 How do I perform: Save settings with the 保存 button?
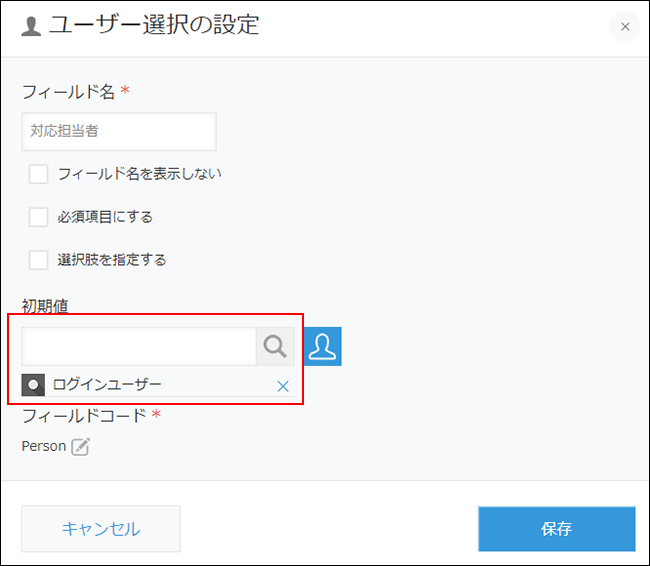coord(556,529)
